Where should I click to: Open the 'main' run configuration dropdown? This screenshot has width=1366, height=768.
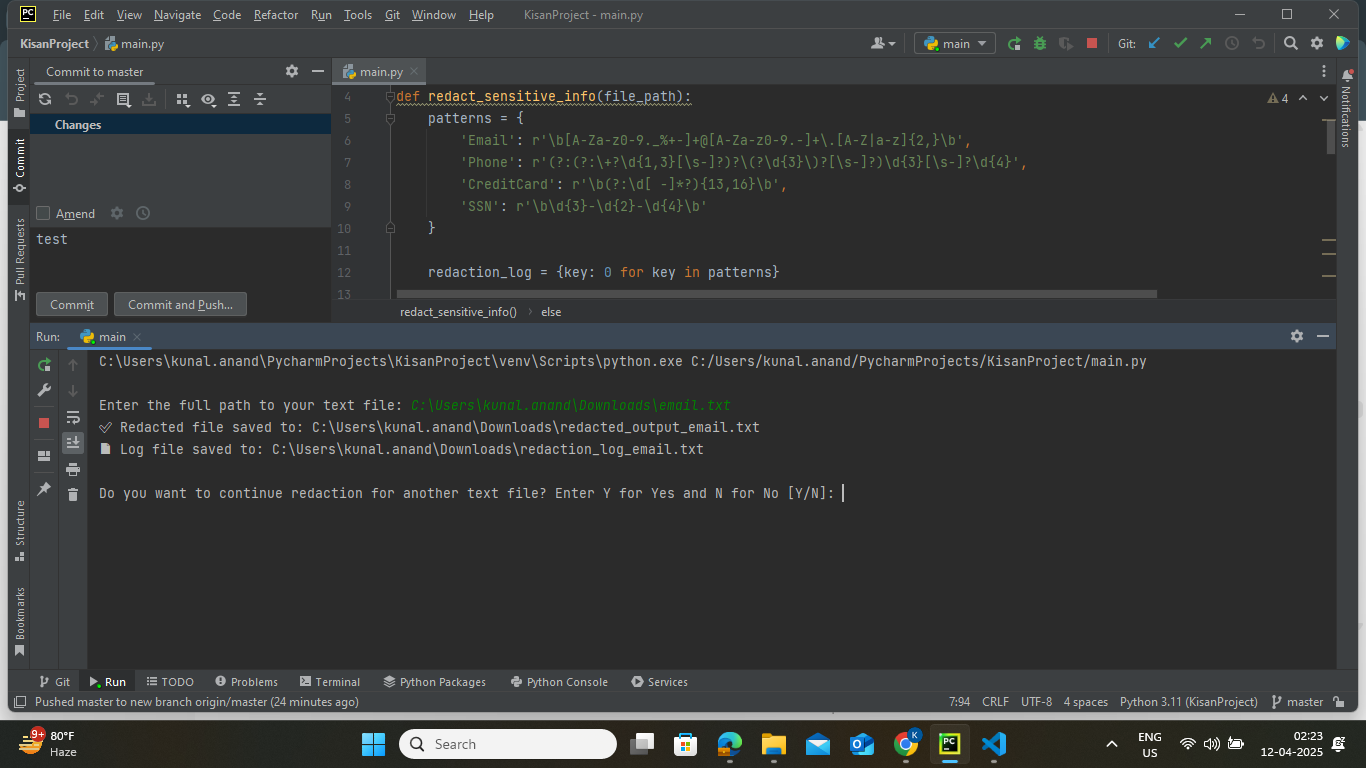955,43
